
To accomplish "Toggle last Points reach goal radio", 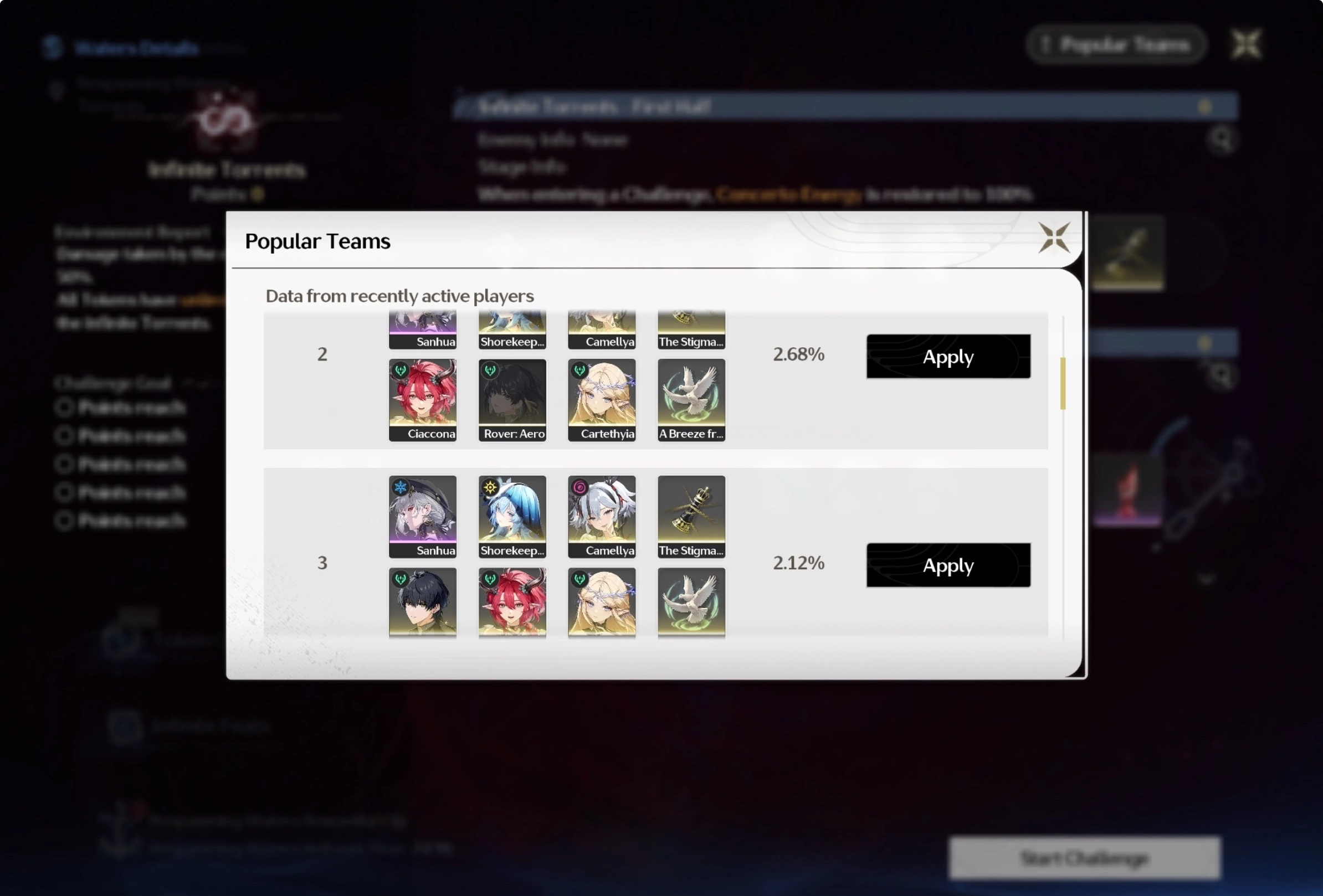I will point(64,521).
